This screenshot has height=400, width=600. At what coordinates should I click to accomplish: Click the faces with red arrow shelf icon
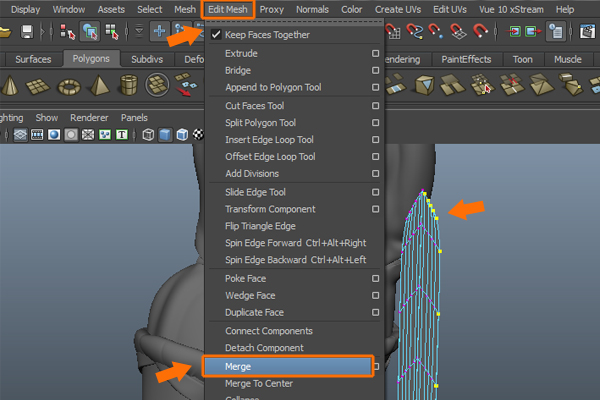point(185,84)
